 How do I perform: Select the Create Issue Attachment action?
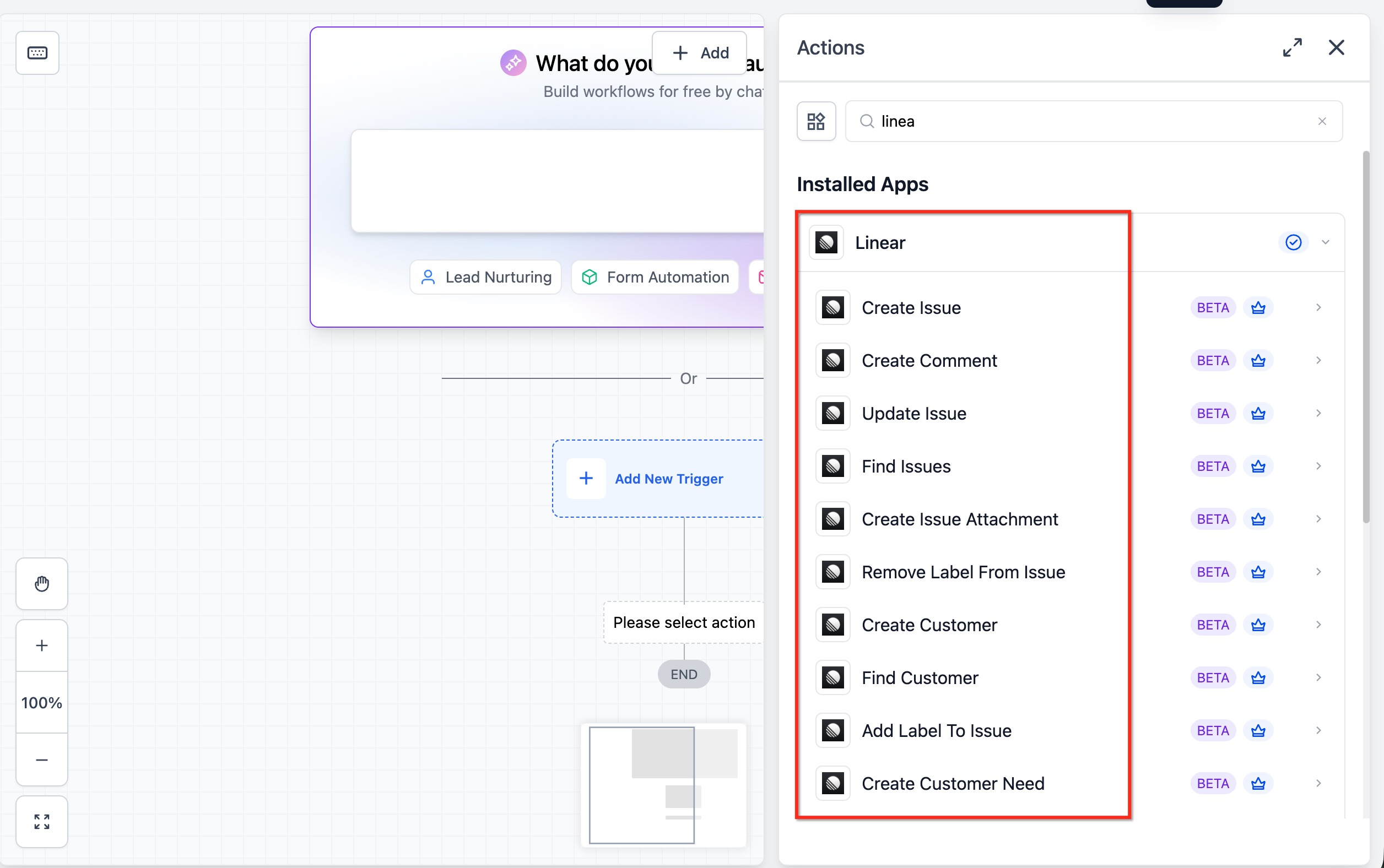click(x=1071, y=519)
